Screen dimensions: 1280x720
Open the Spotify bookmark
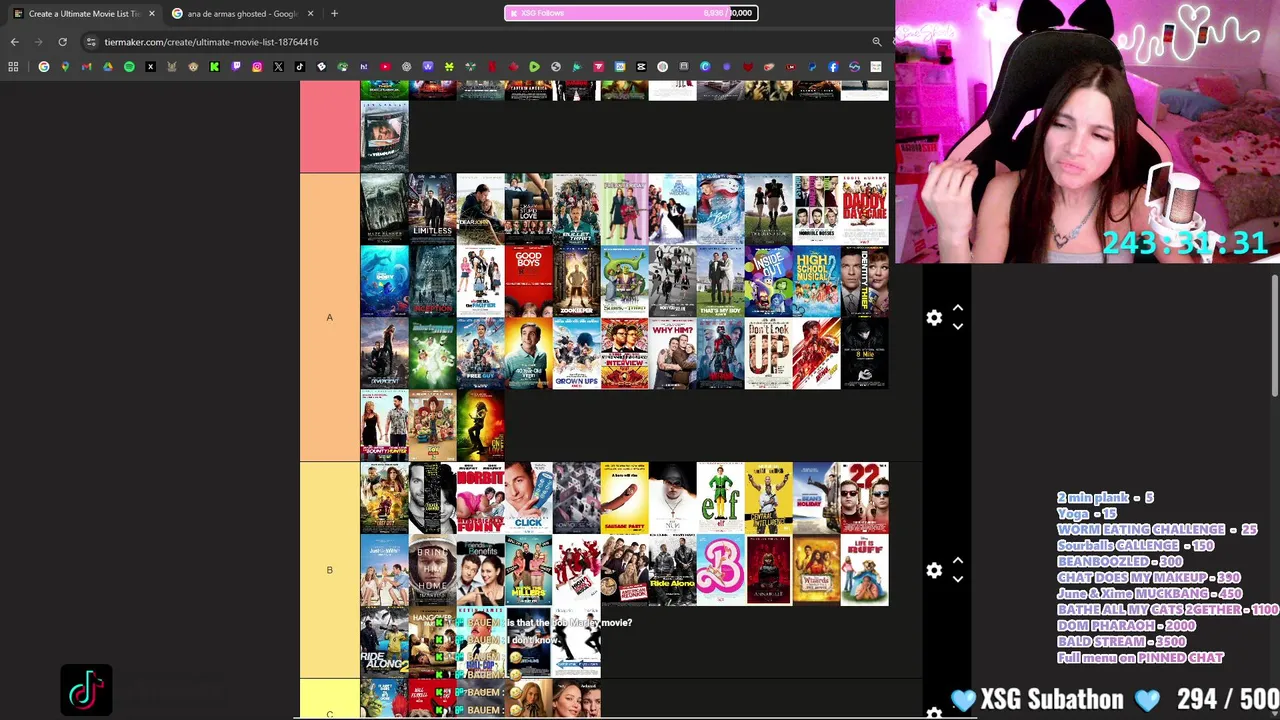[129, 67]
